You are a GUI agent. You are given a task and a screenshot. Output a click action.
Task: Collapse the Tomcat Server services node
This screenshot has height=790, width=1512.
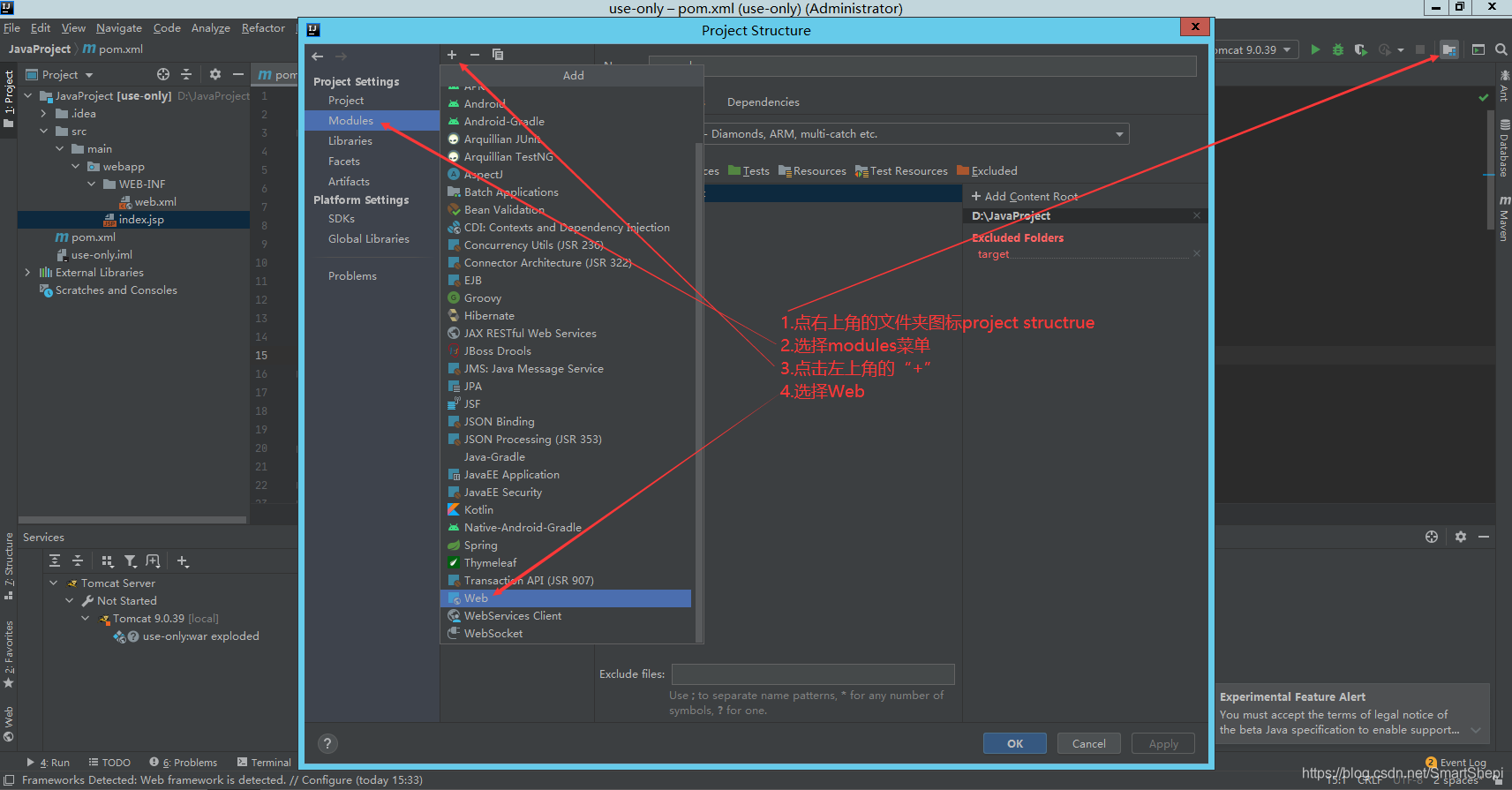pyautogui.click(x=54, y=583)
